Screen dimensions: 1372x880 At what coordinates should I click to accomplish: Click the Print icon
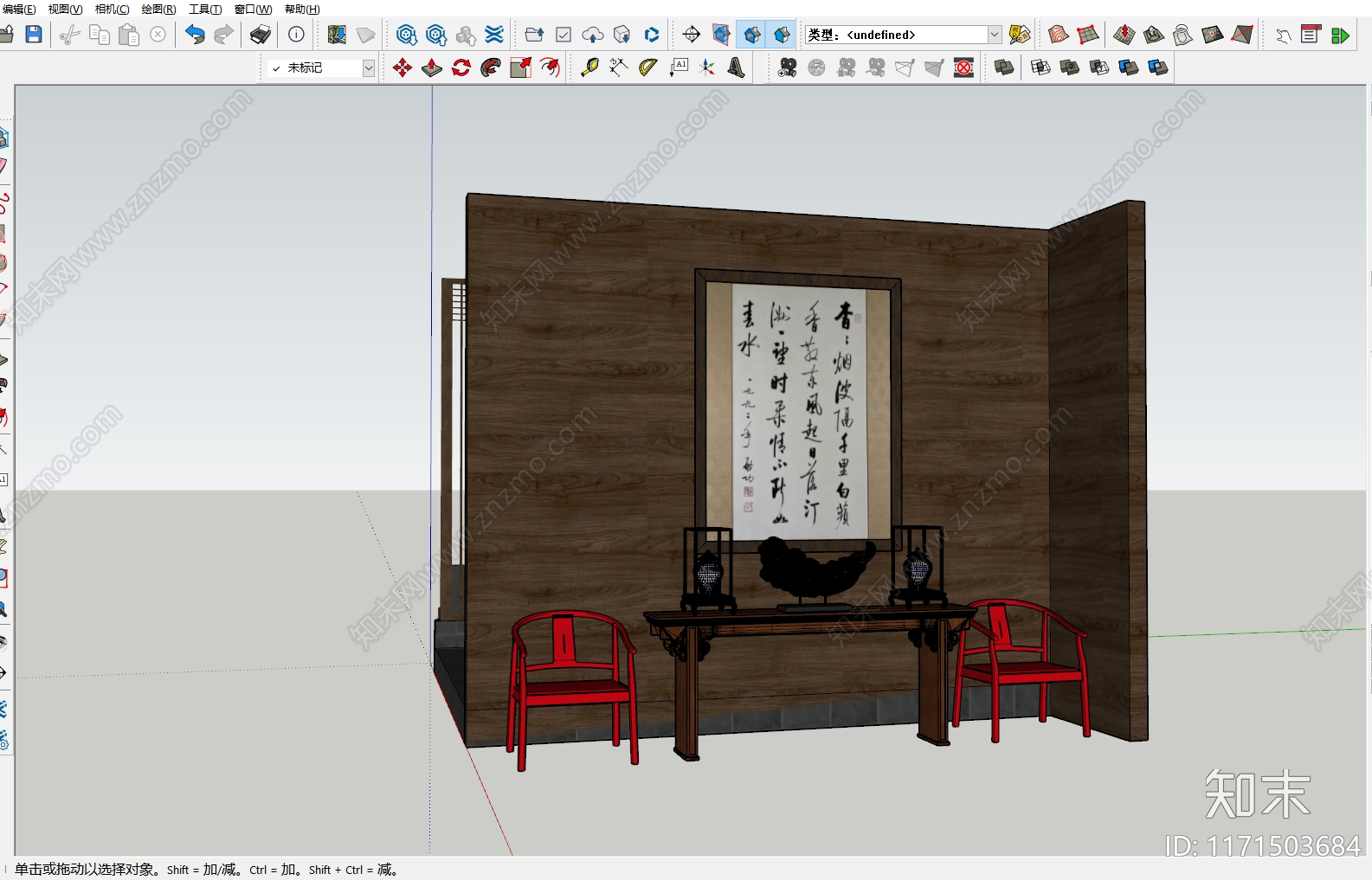point(260,35)
